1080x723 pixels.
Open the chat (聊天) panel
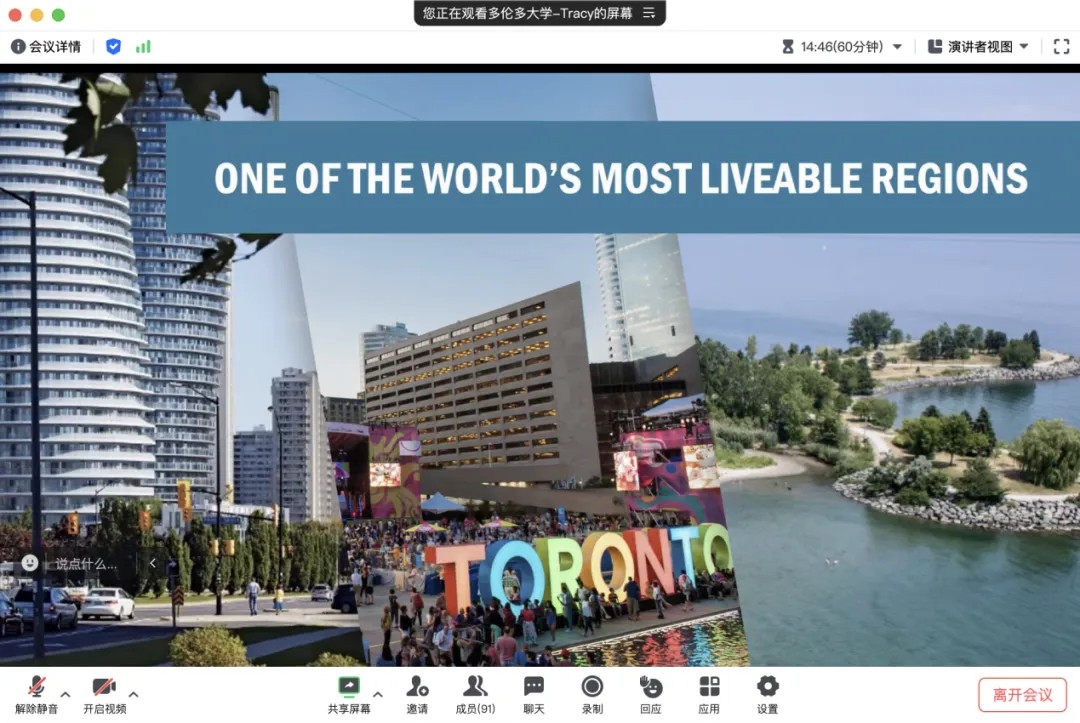point(534,695)
